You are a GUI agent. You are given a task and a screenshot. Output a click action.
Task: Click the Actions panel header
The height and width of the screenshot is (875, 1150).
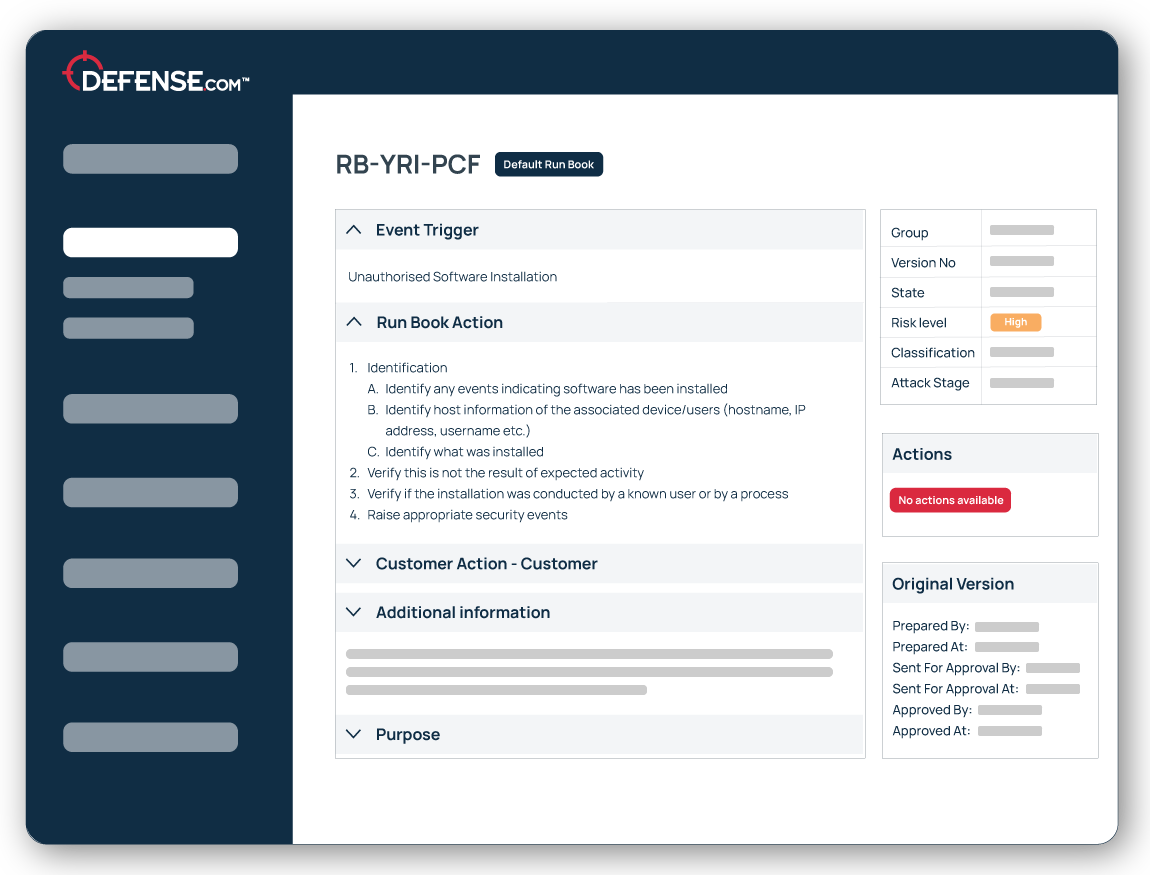pos(922,453)
